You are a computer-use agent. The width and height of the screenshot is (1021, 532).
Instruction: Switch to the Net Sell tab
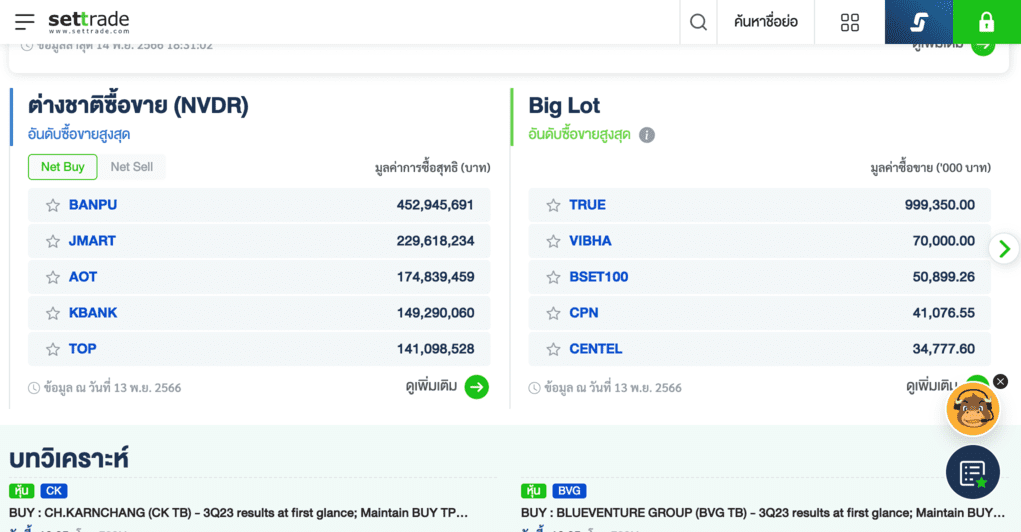[x=132, y=167]
